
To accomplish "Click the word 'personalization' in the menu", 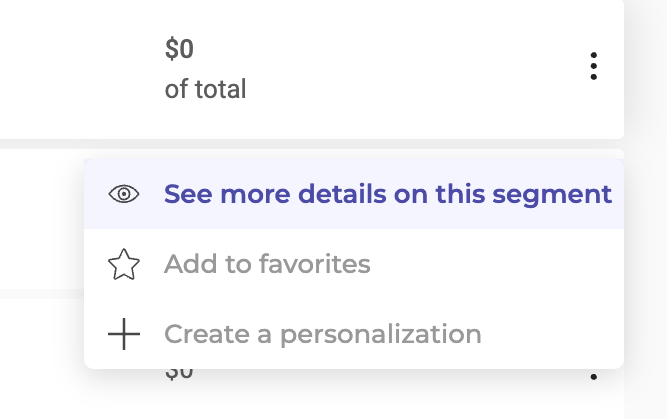I will click(381, 334).
